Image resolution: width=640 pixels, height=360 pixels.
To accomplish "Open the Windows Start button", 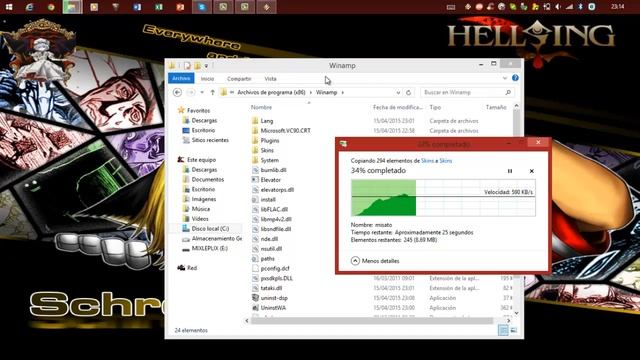I will 9,7.
